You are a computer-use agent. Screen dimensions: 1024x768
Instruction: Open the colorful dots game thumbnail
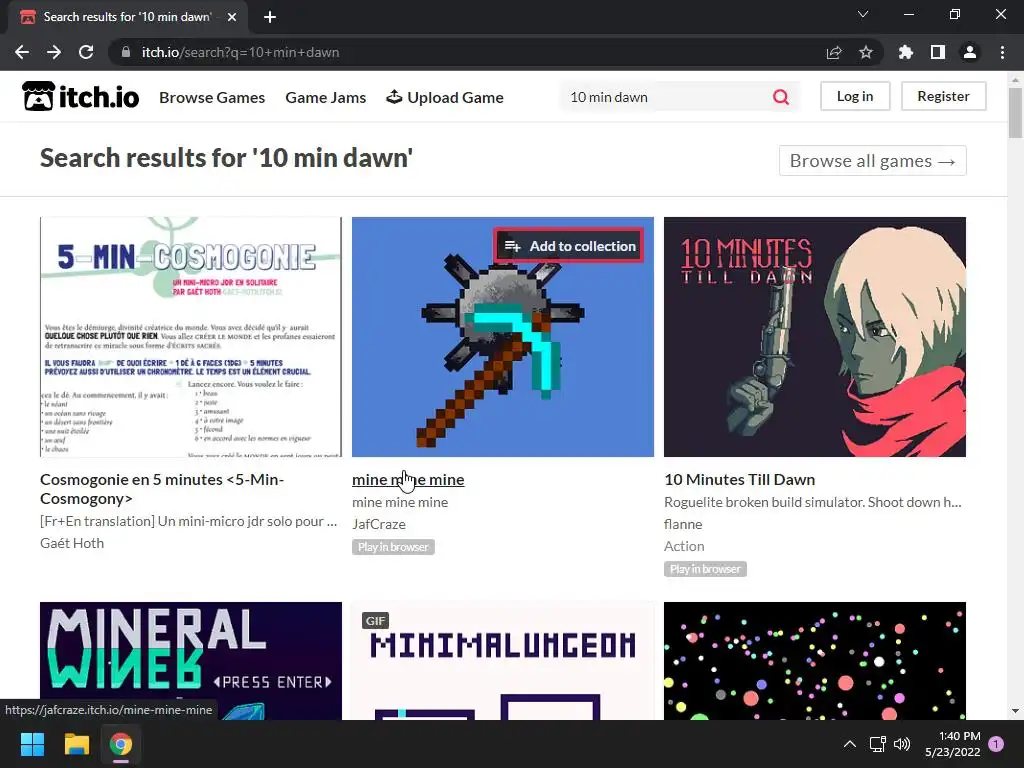pos(815,661)
